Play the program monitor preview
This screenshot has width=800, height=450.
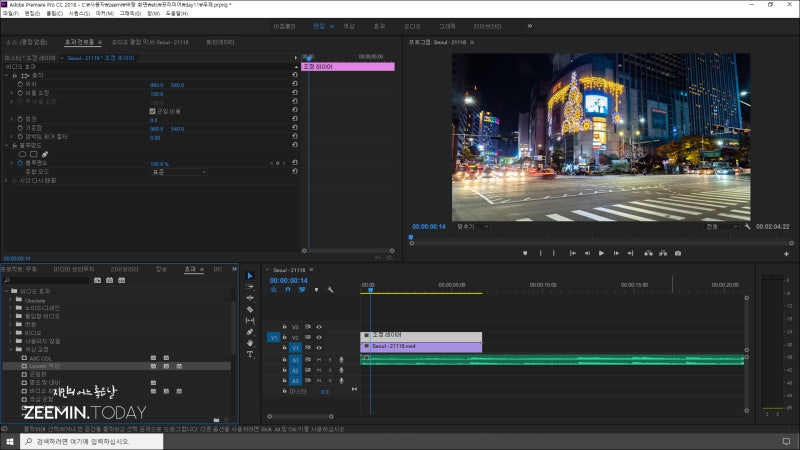[x=602, y=253]
